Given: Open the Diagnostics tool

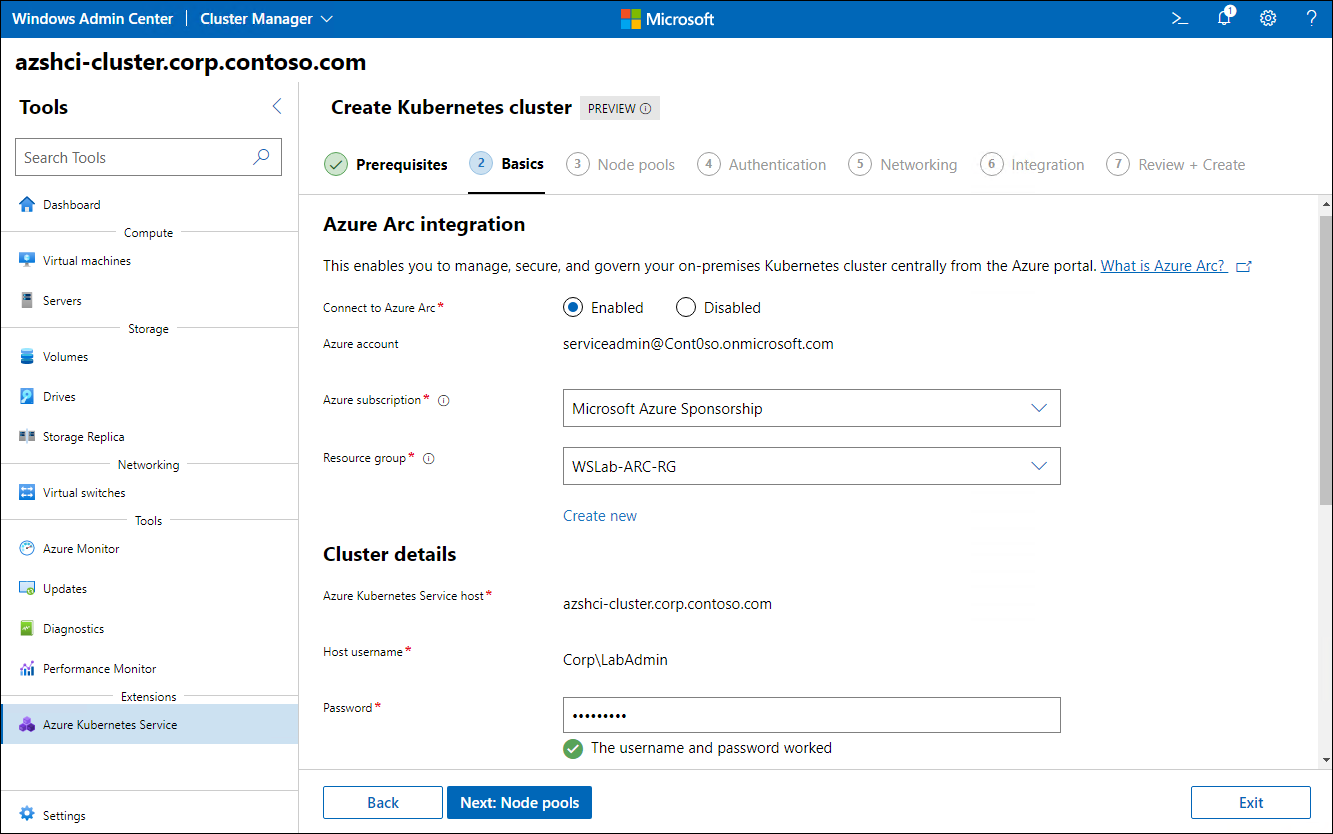Looking at the screenshot, I should (x=75, y=628).
